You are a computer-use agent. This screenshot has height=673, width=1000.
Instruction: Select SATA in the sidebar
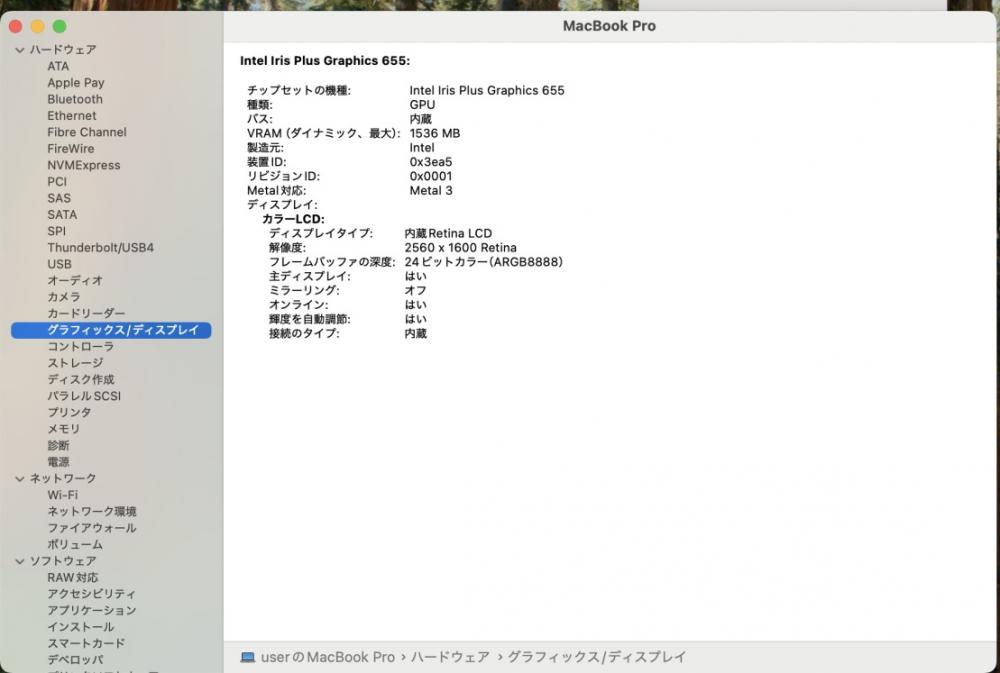click(x=62, y=215)
